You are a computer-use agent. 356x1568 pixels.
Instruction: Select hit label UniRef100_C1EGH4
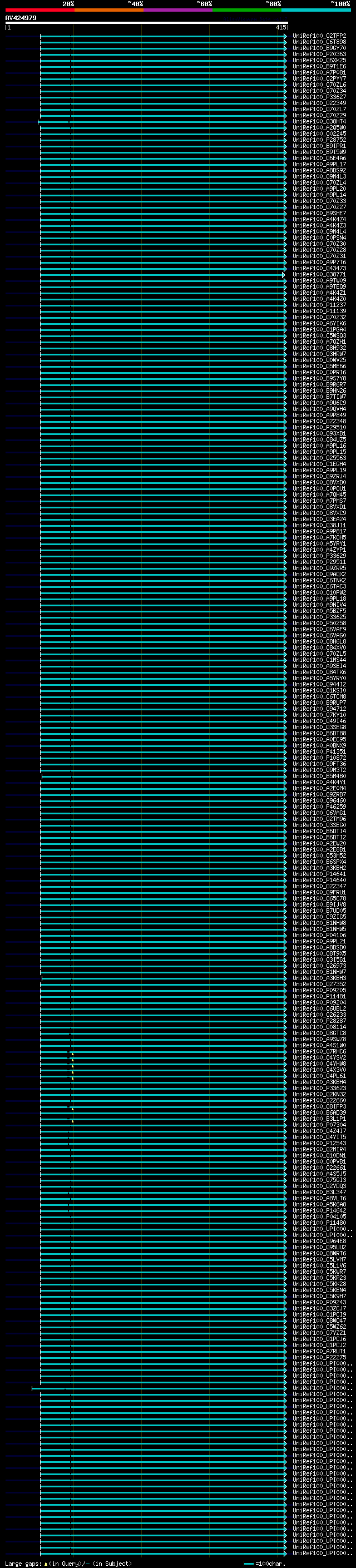[319, 464]
